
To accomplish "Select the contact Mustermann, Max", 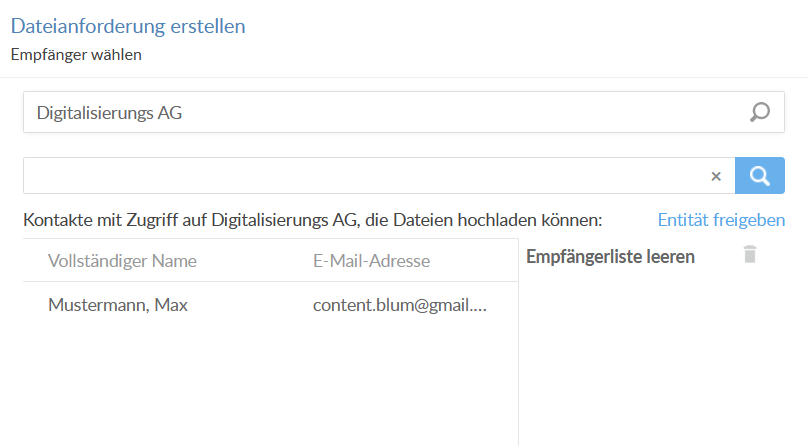I will tap(117, 305).
